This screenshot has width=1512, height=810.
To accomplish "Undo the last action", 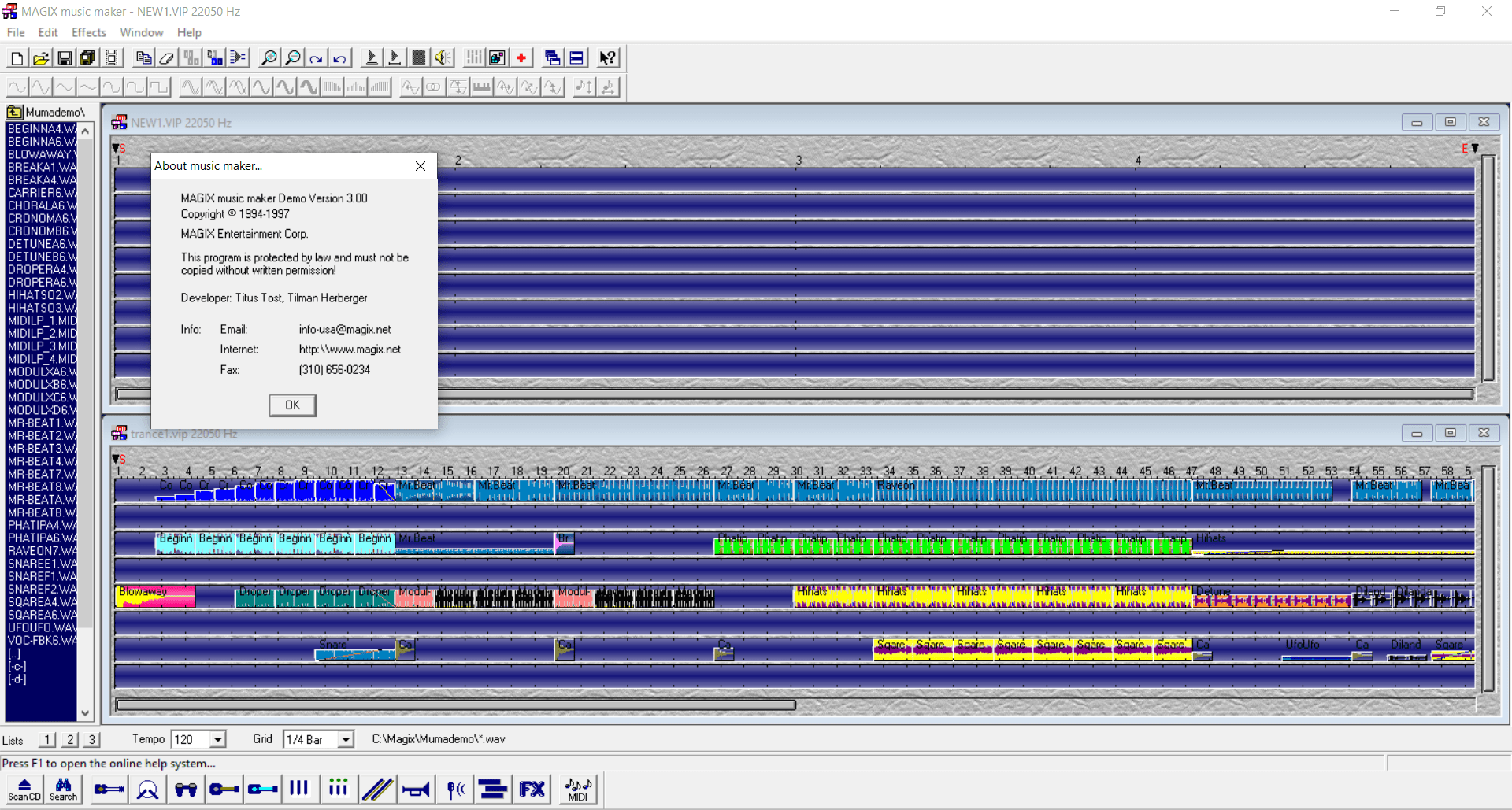I will (x=339, y=57).
